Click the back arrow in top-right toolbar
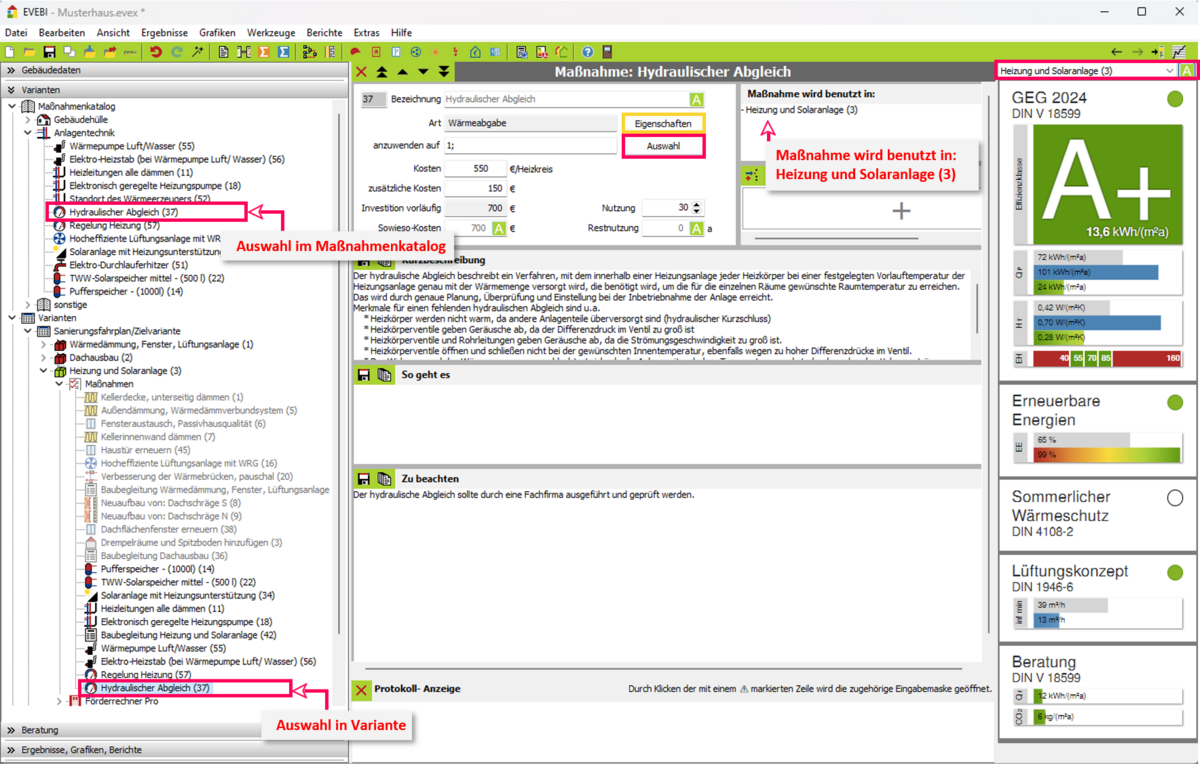 click(1117, 52)
